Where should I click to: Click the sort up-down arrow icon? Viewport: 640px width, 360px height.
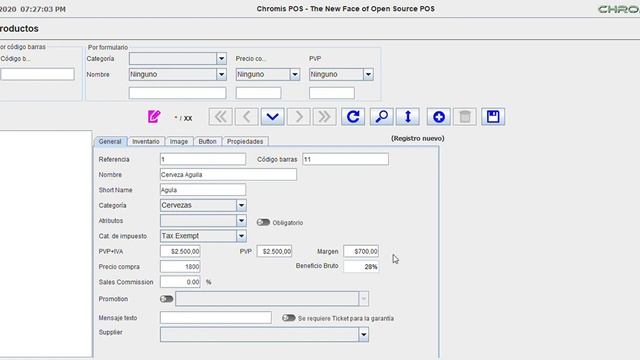click(407, 117)
